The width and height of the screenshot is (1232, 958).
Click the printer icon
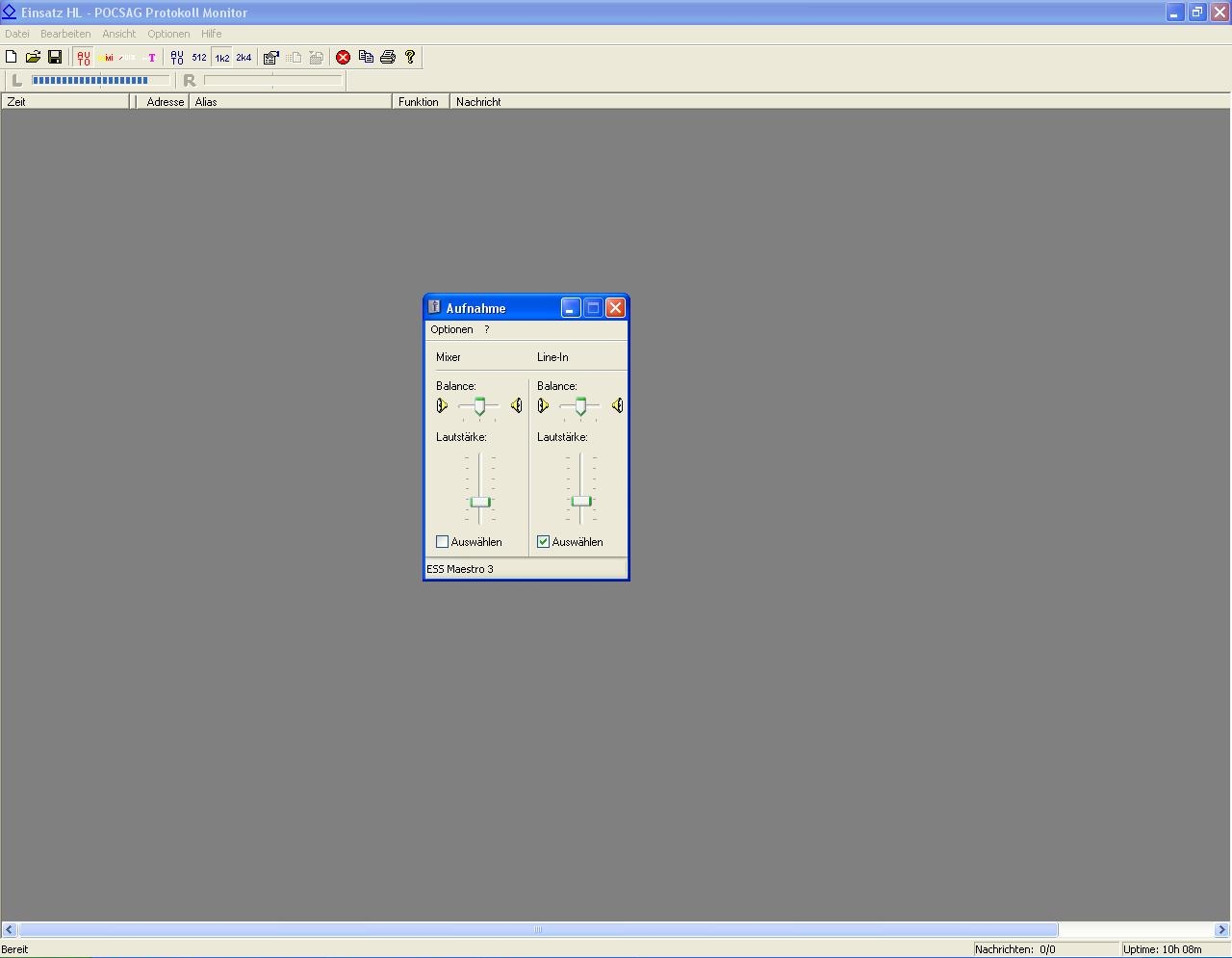pos(388,58)
